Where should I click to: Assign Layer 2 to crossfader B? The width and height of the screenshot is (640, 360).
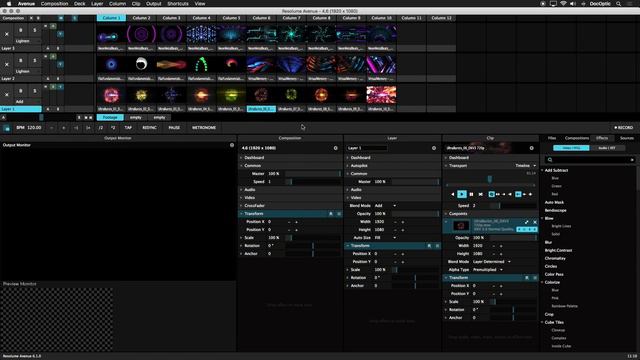click(x=58, y=78)
